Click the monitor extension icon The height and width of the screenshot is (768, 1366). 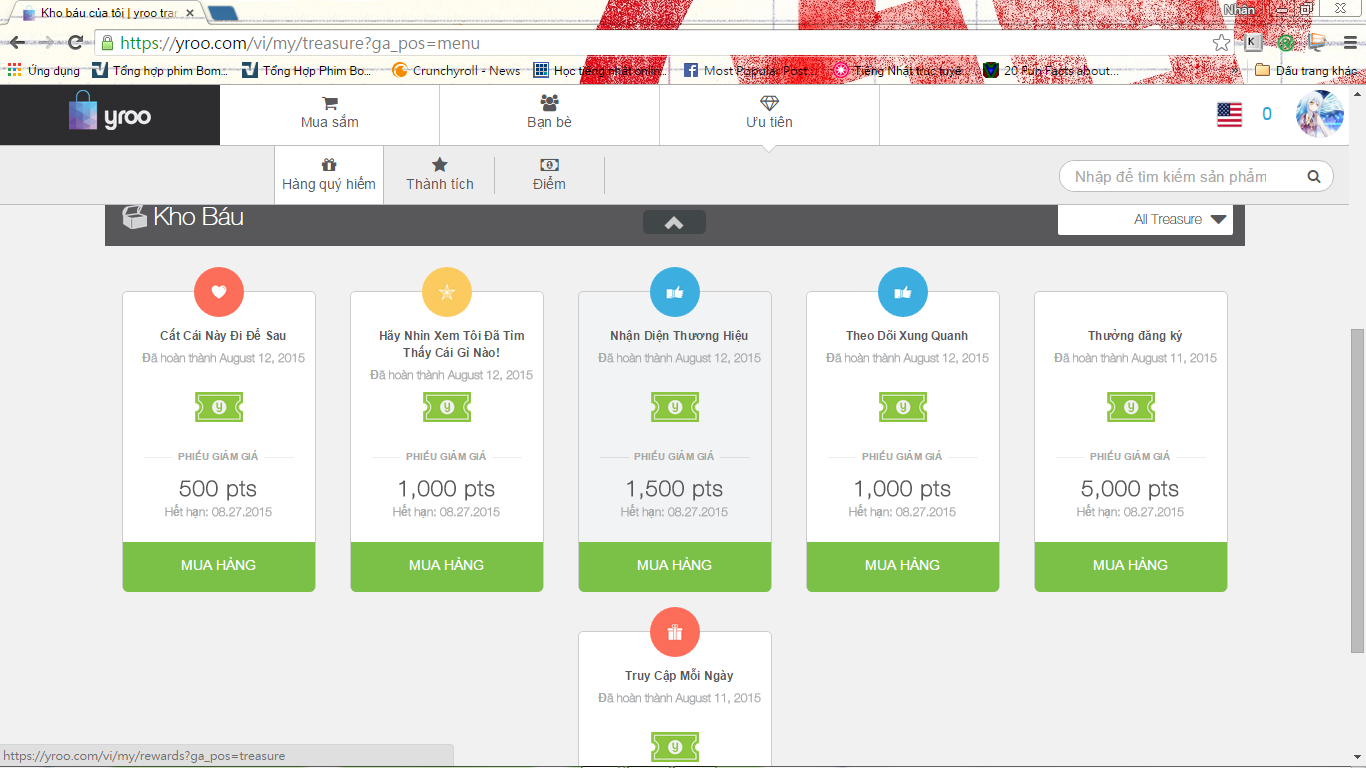pos(1317,43)
